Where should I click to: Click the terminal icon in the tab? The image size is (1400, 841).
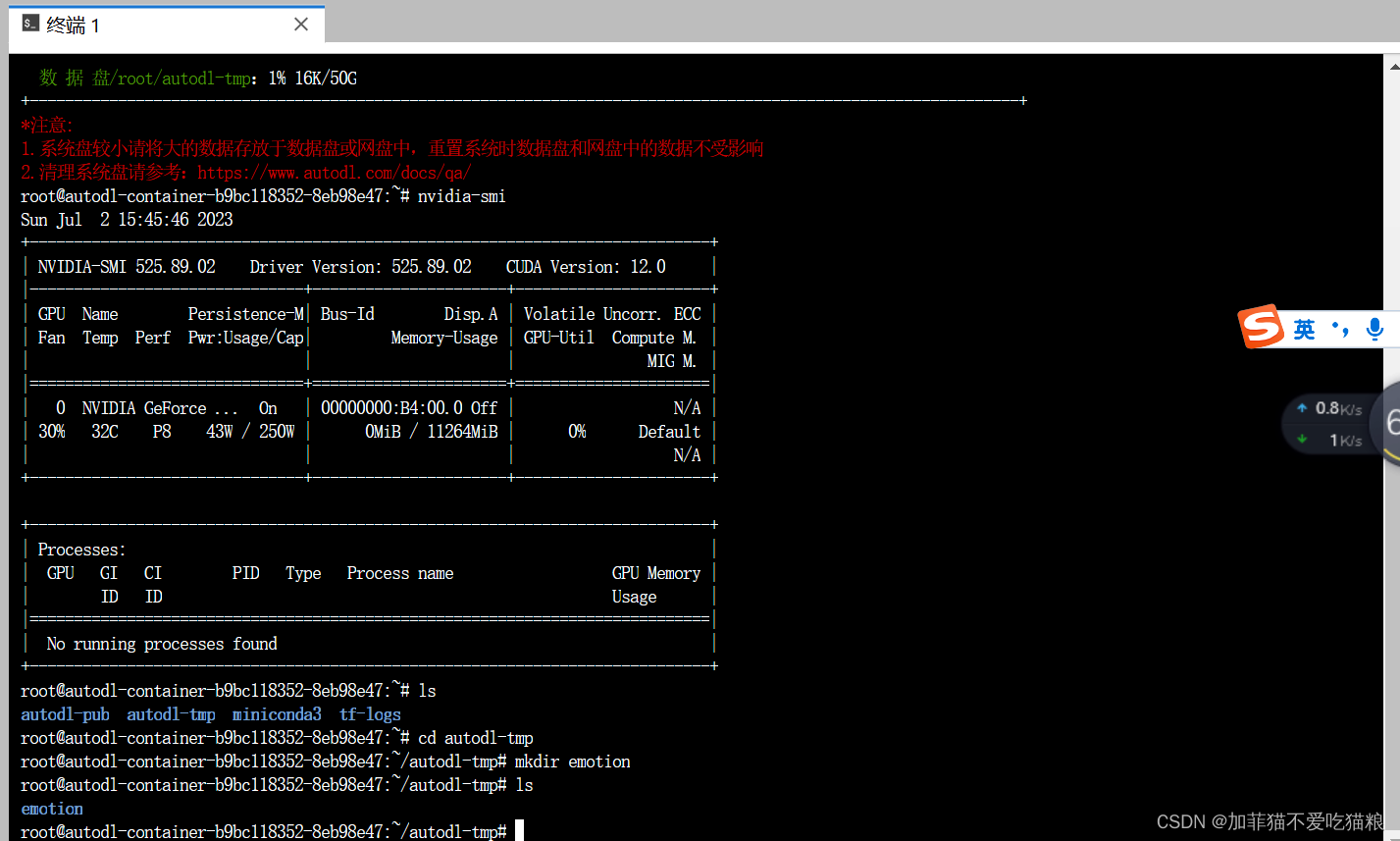coord(30,24)
